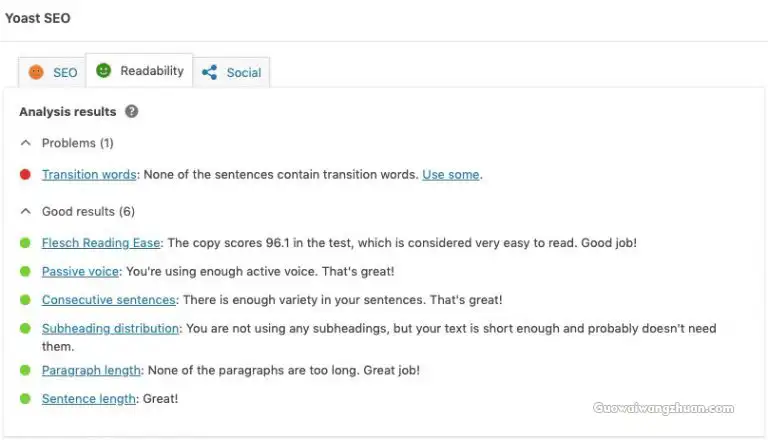Viewport: 768px width, 440px height.
Task: Open the Analysis results help question mark
Action: 131,112
